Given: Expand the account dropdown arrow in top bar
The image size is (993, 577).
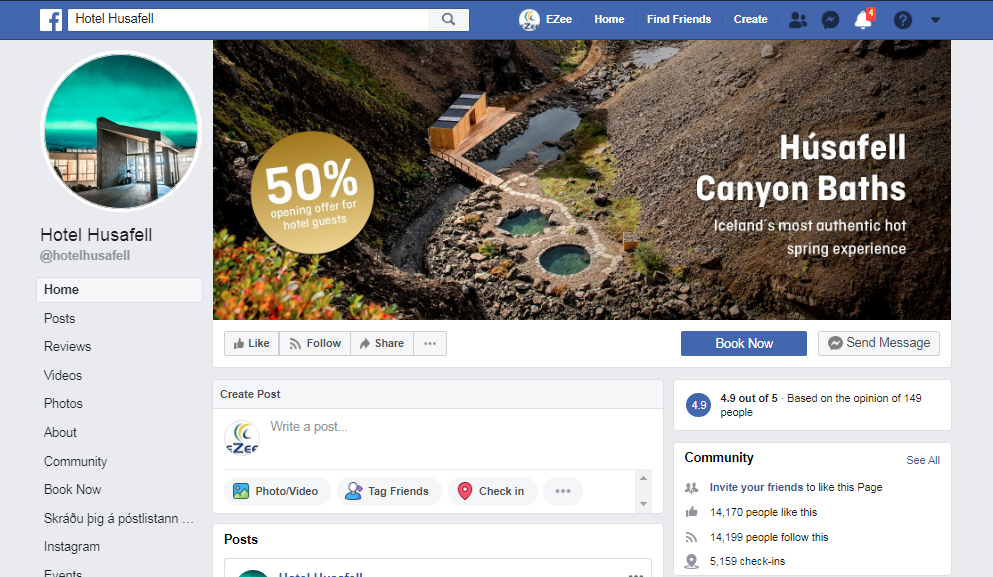Looking at the screenshot, I should [935, 20].
